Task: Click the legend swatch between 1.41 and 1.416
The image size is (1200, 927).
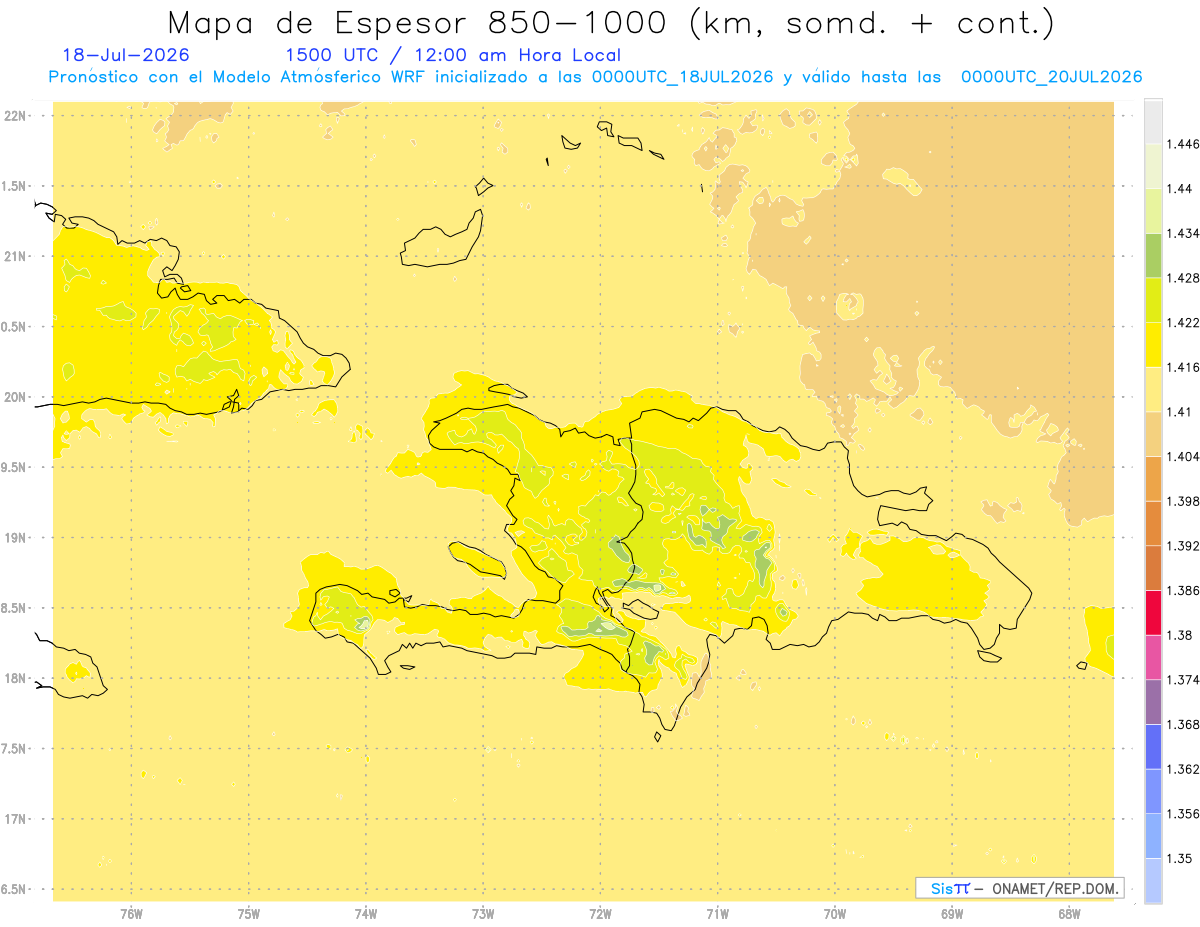Action: (1153, 390)
